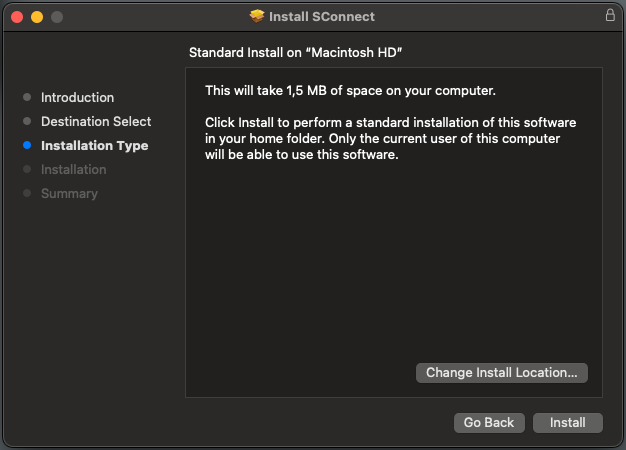Screen dimensions: 626x450
Task: Click the space requirement text in the panel
Action: coord(351,91)
